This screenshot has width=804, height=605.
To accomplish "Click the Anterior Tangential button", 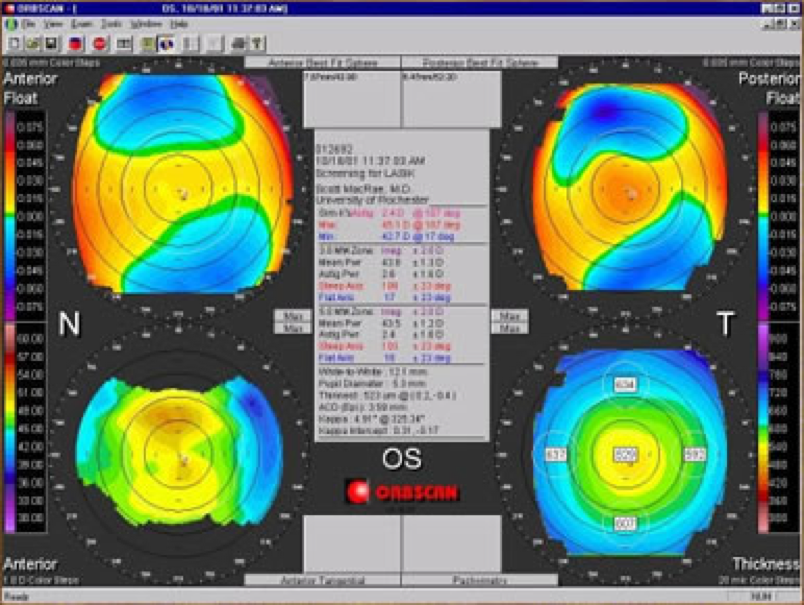I will (x=323, y=580).
